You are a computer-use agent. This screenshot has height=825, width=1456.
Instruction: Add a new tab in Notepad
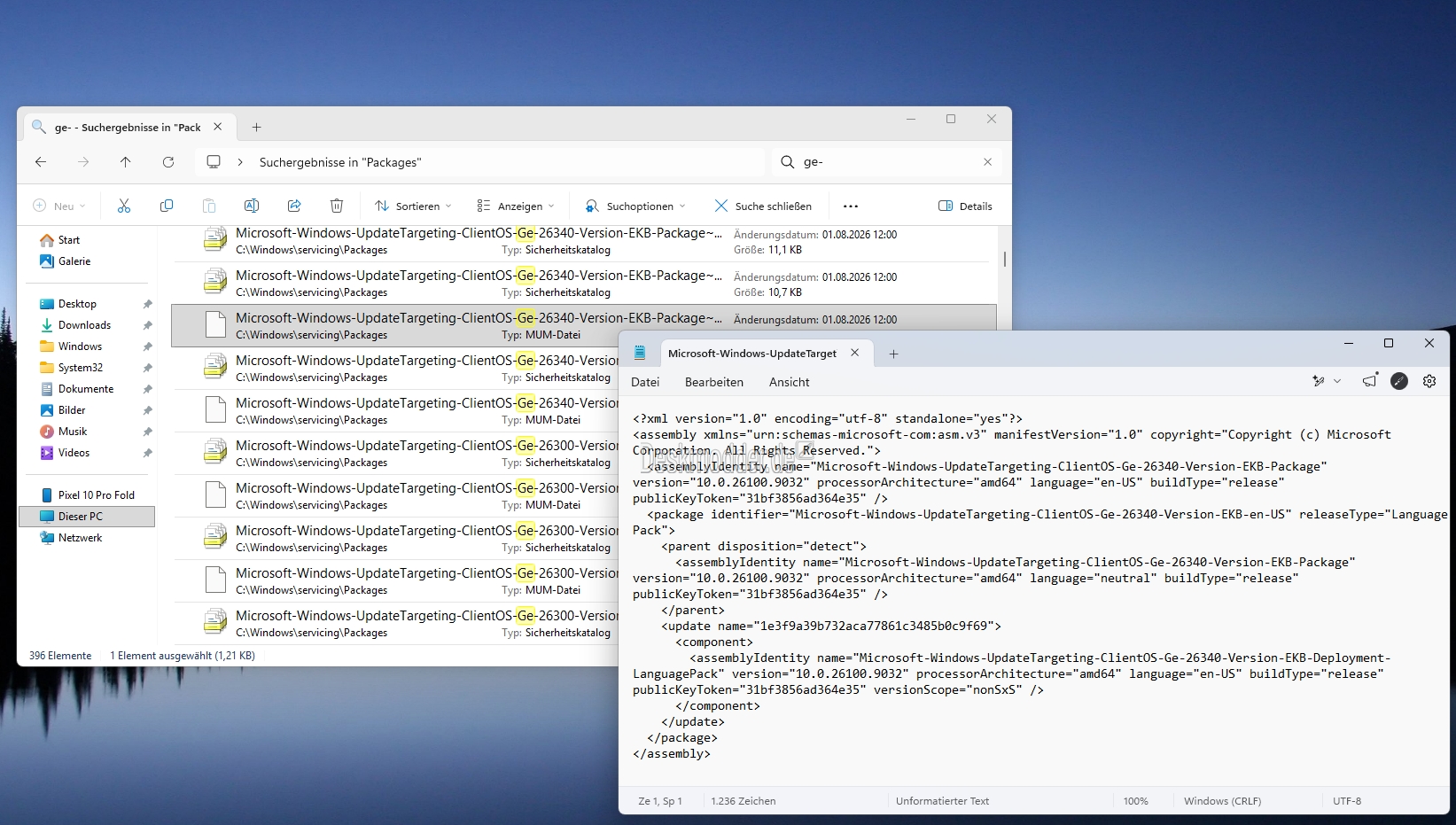894,354
